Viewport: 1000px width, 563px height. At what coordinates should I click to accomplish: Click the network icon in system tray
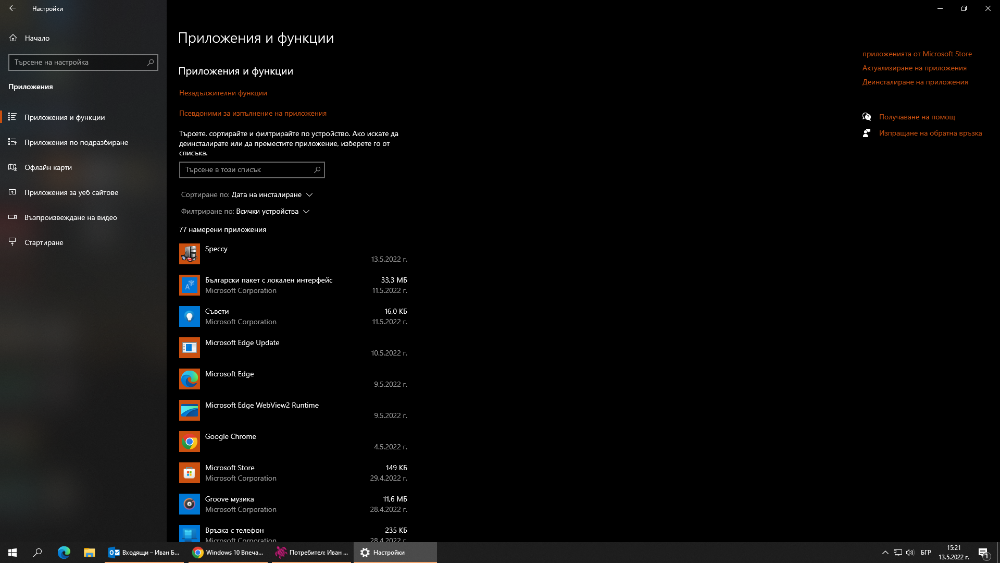(897, 552)
